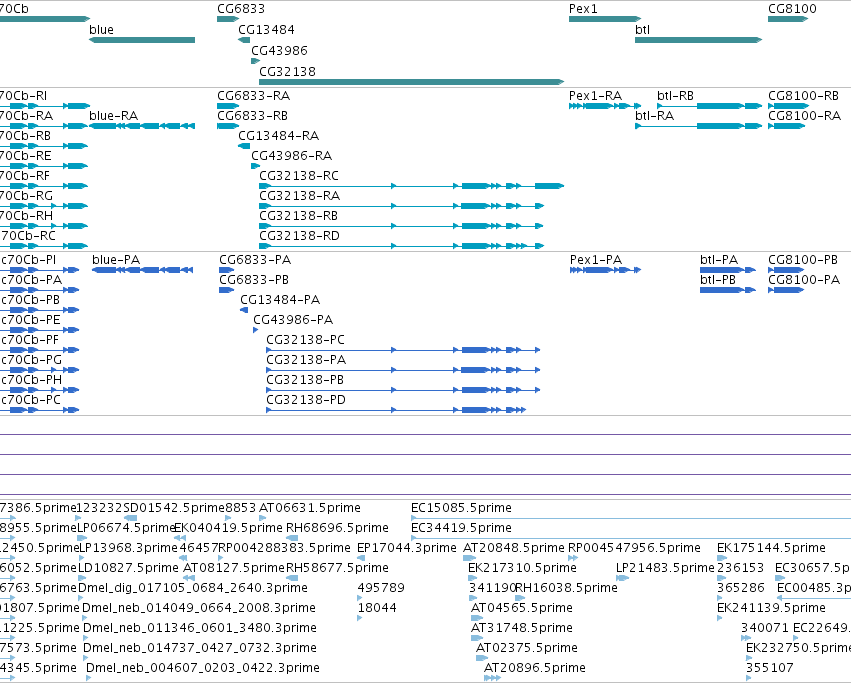
Task: Select protein CG6833-PB label
Action: pyautogui.click(x=254, y=280)
